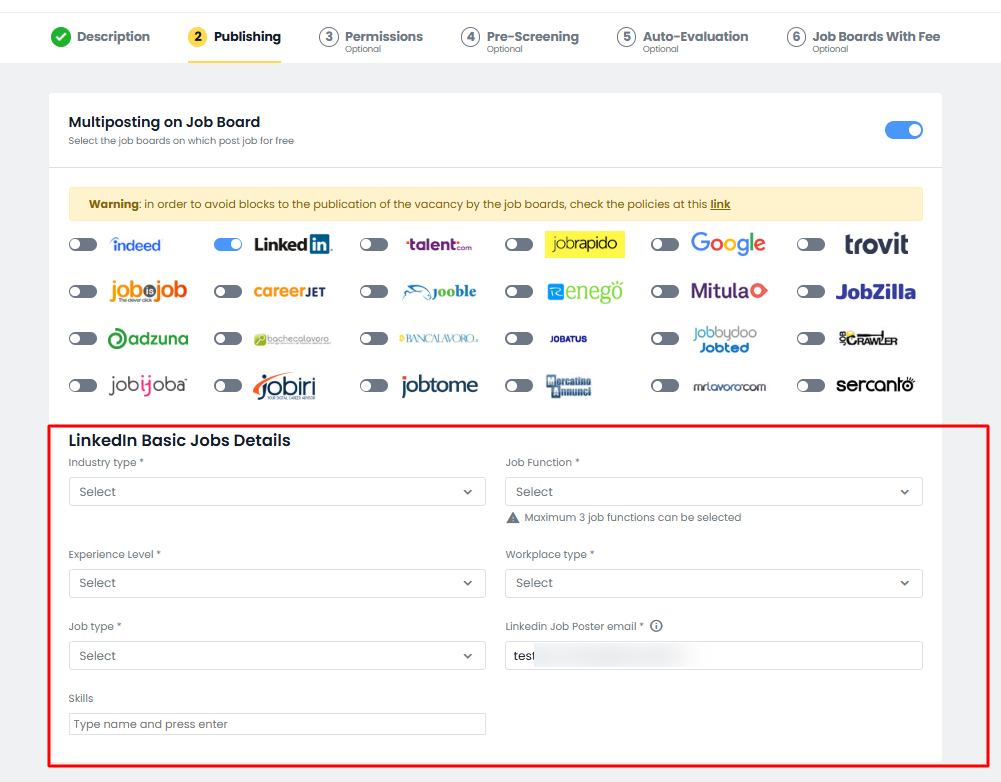This screenshot has width=1001, height=782.
Task: Disable the Multiposting on Job Board switch
Action: (903, 130)
